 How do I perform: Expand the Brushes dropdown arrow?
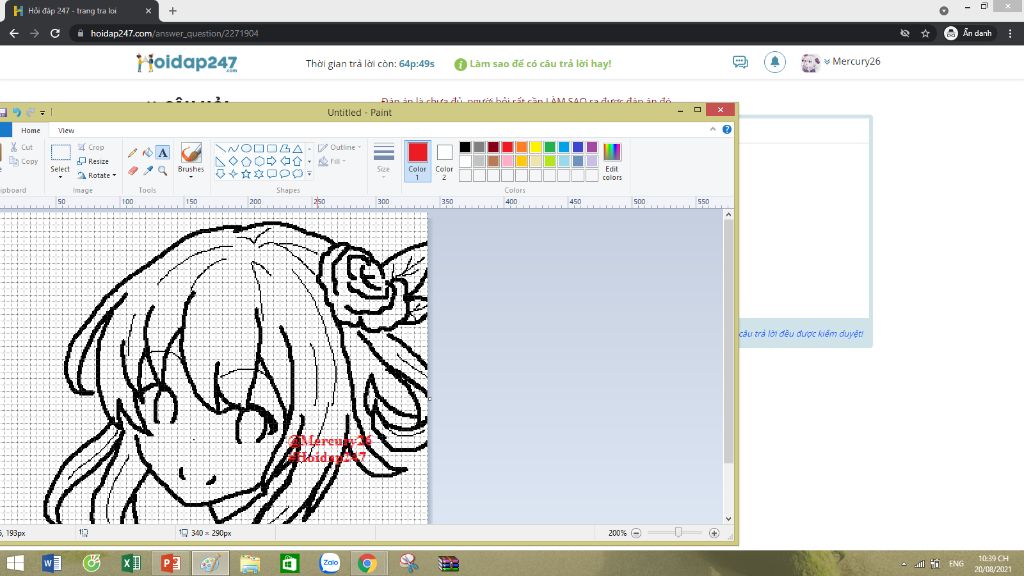click(x=191, y=176)
